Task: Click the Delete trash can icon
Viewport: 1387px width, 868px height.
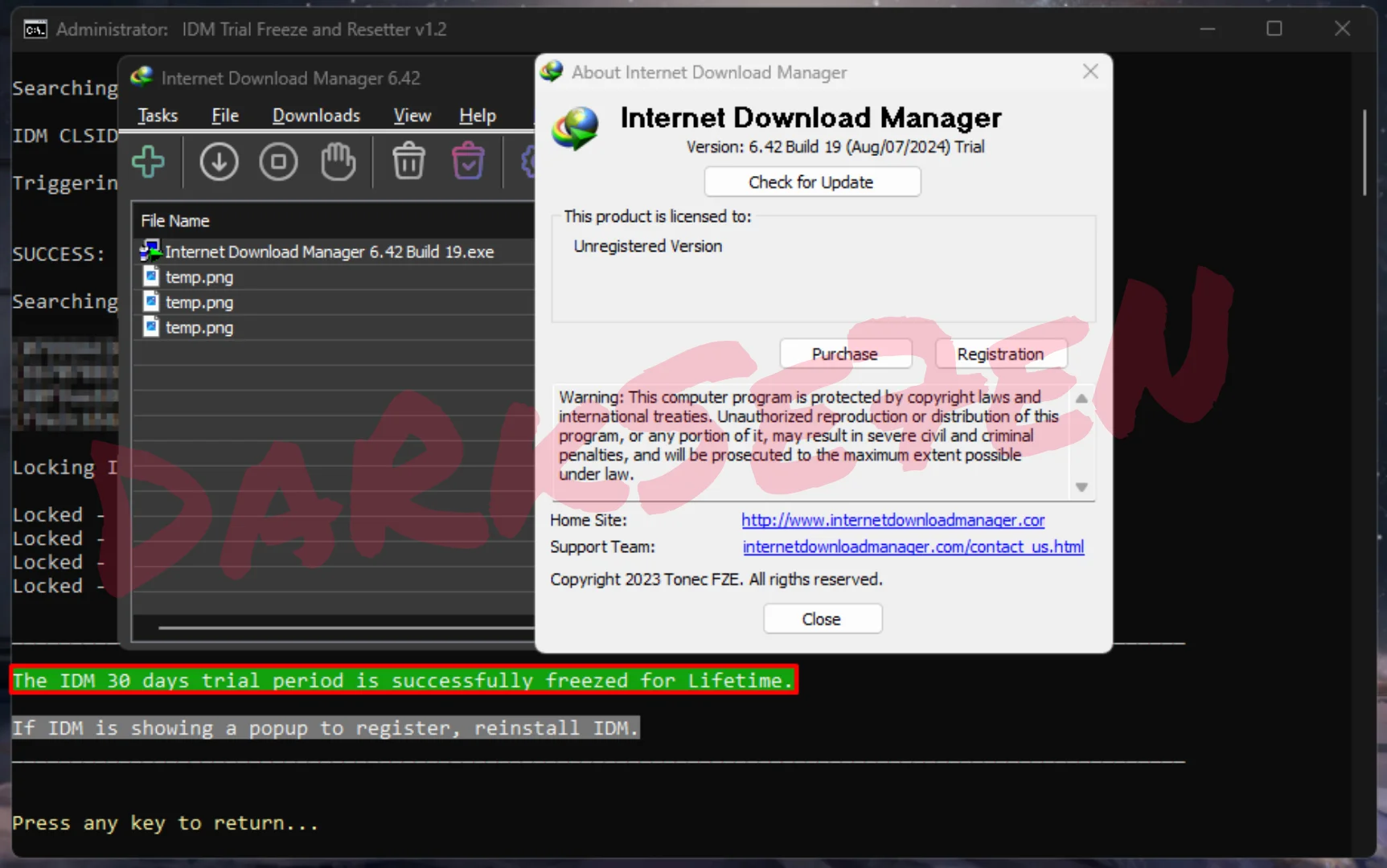Action: (408, 161)
